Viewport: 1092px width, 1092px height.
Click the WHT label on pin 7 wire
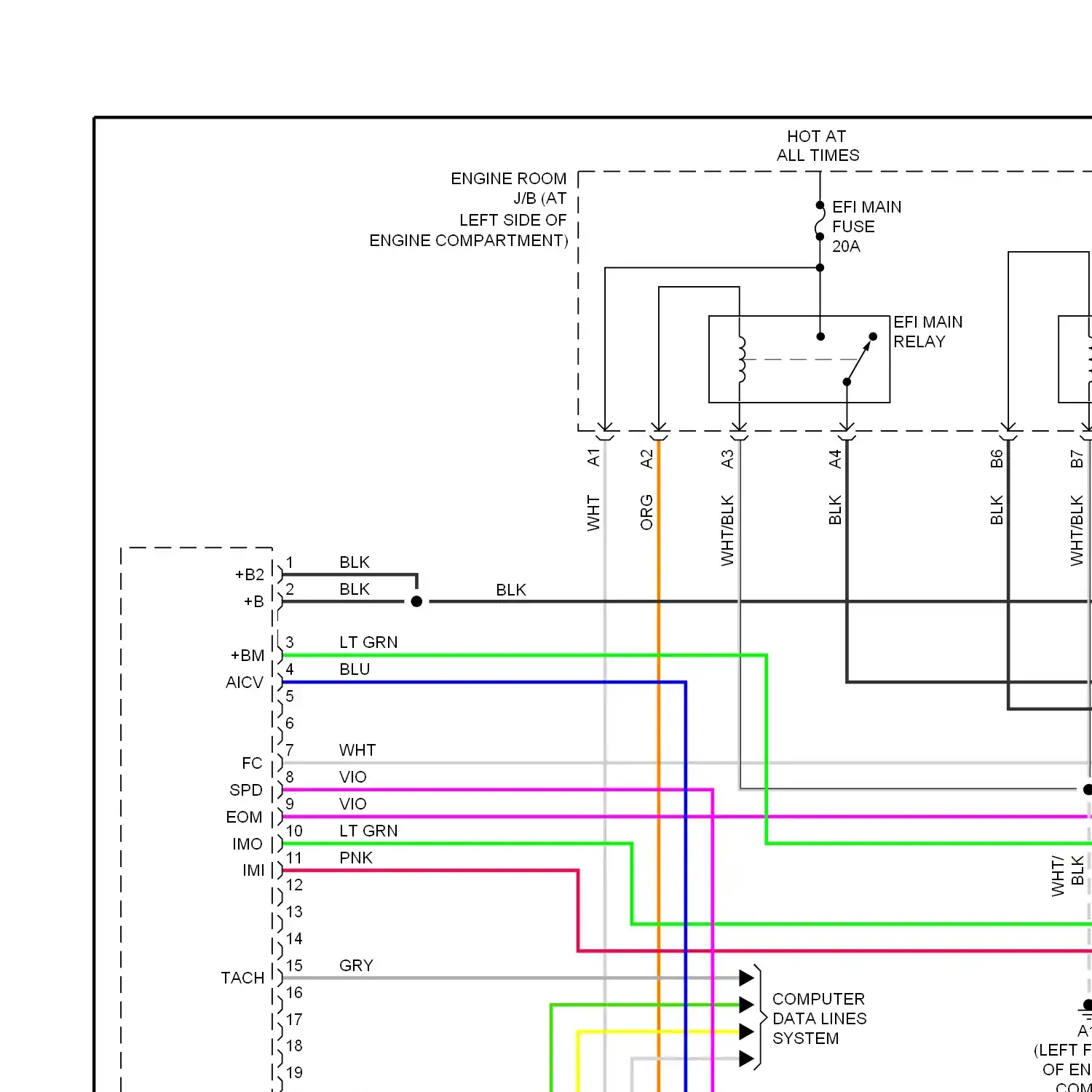tap(357, 750)
